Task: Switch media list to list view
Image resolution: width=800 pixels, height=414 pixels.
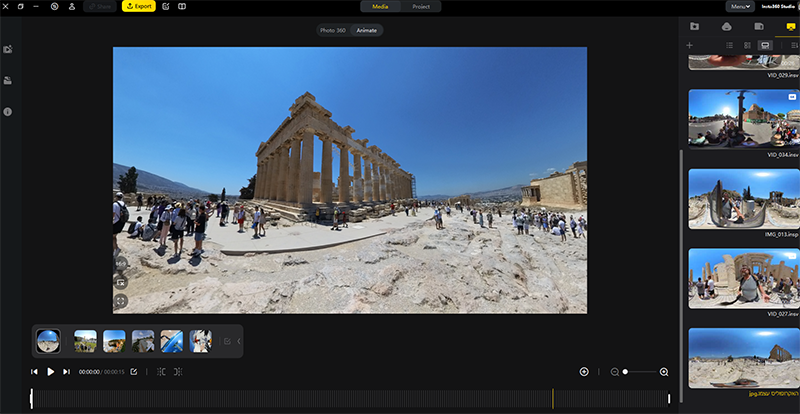Action: (730, 45)
